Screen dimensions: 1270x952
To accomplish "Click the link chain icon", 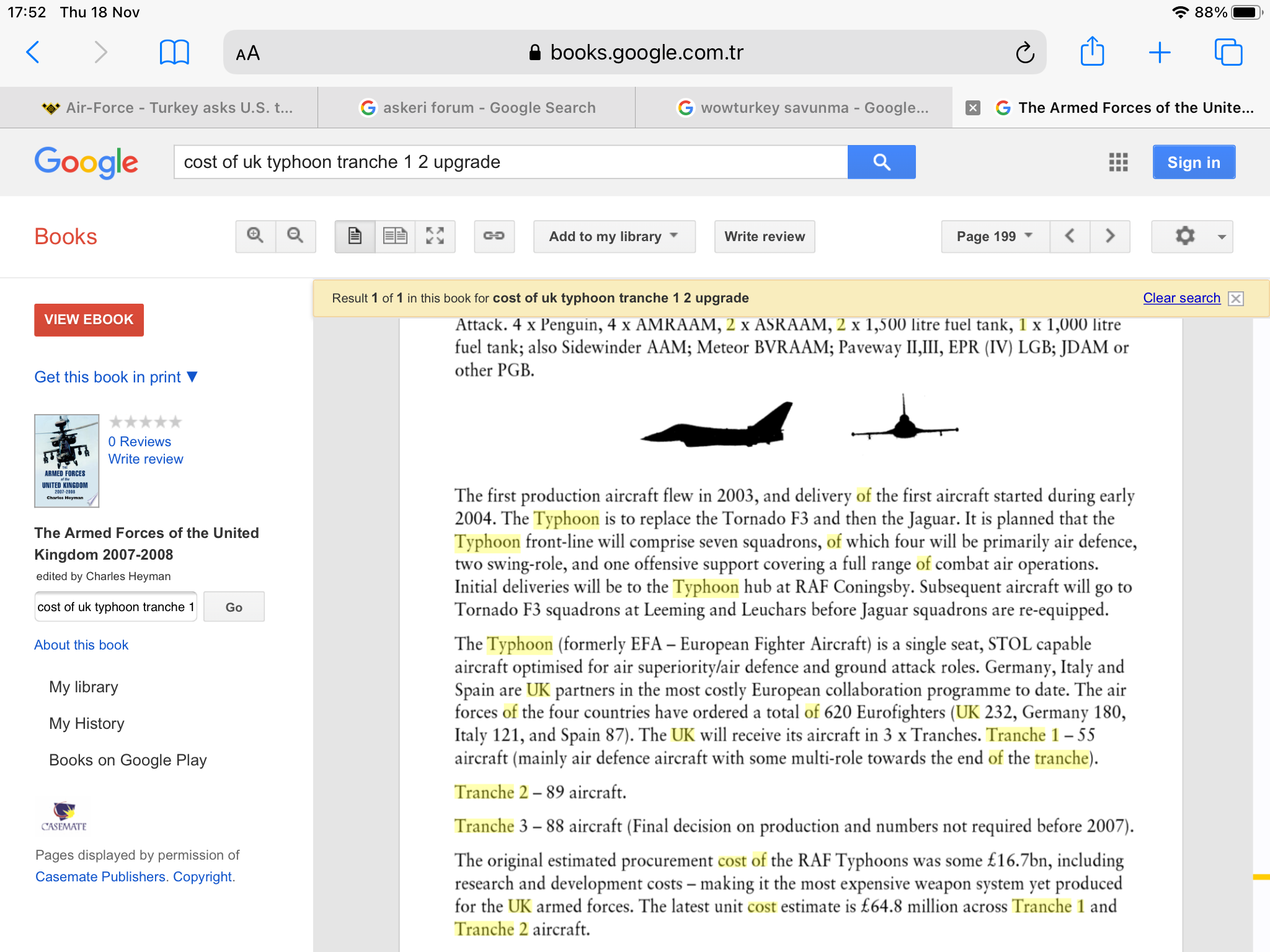I will coord(494,236).
